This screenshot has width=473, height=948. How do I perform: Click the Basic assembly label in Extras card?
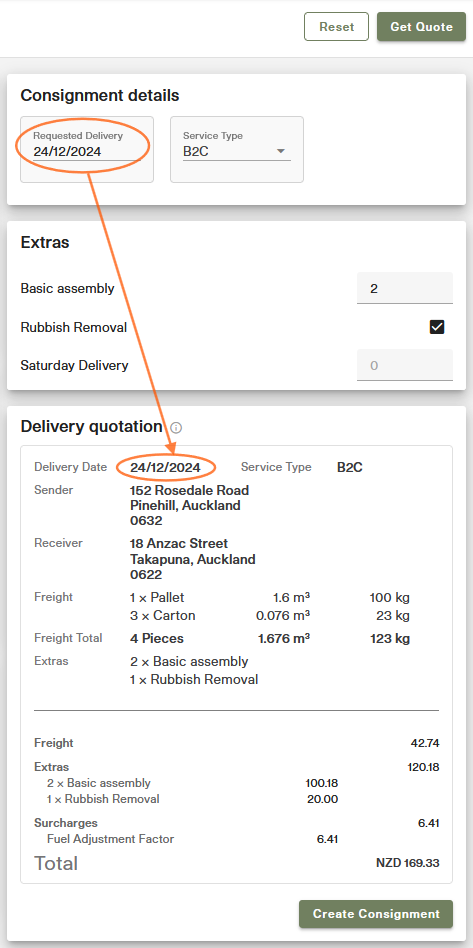point(67,288)
